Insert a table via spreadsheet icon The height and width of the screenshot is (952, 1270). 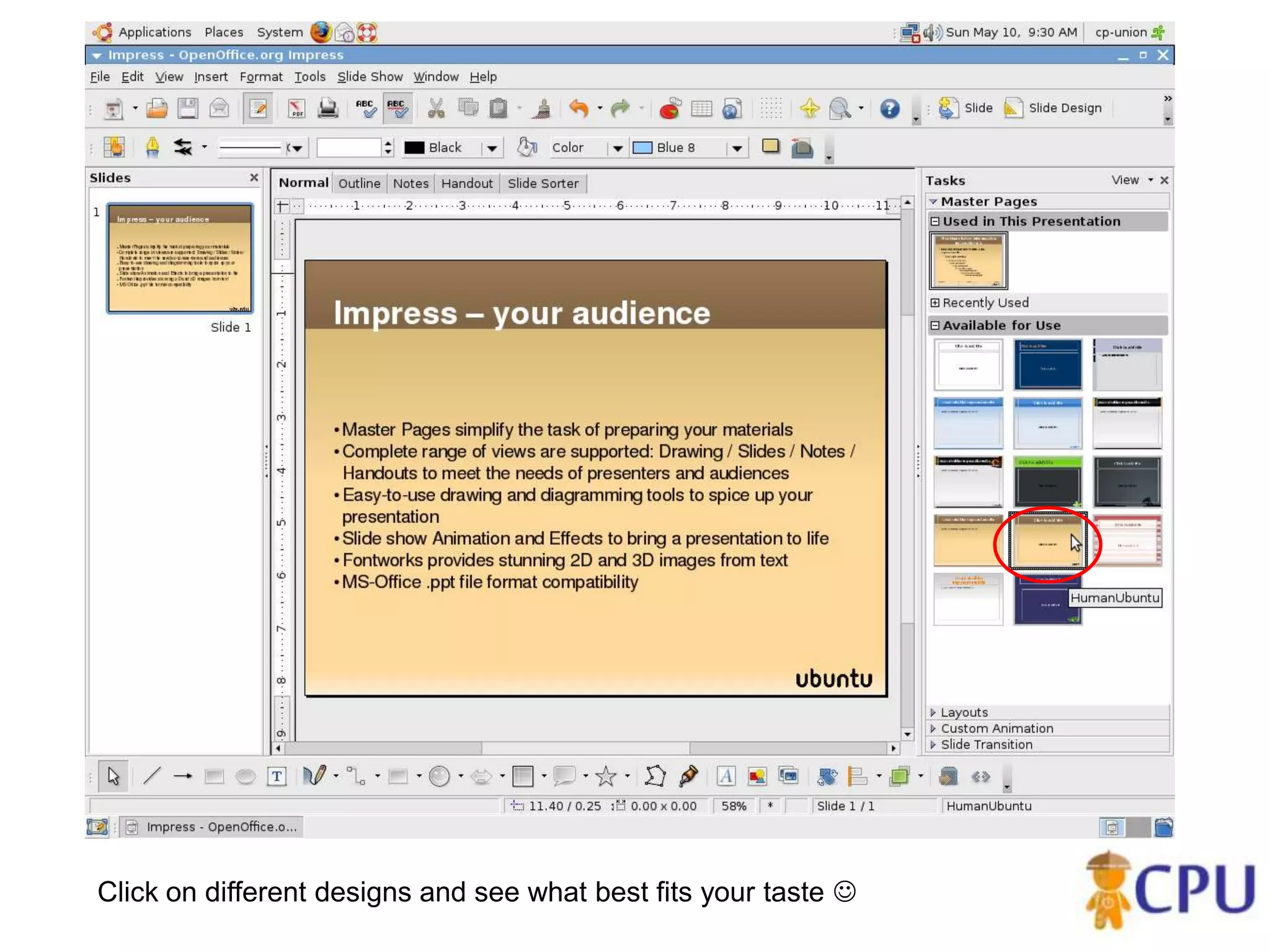click(x=701, y=109)
